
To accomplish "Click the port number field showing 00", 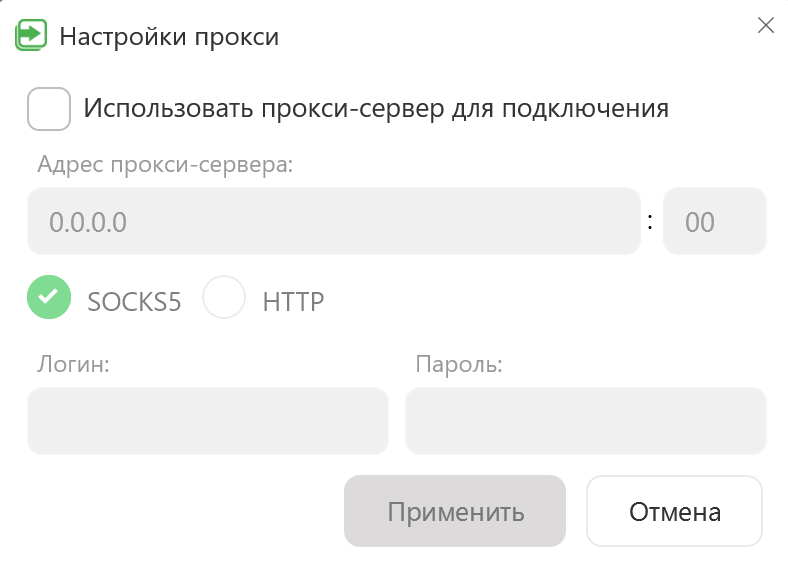I will pyautogui.click(x=714, y=221).
